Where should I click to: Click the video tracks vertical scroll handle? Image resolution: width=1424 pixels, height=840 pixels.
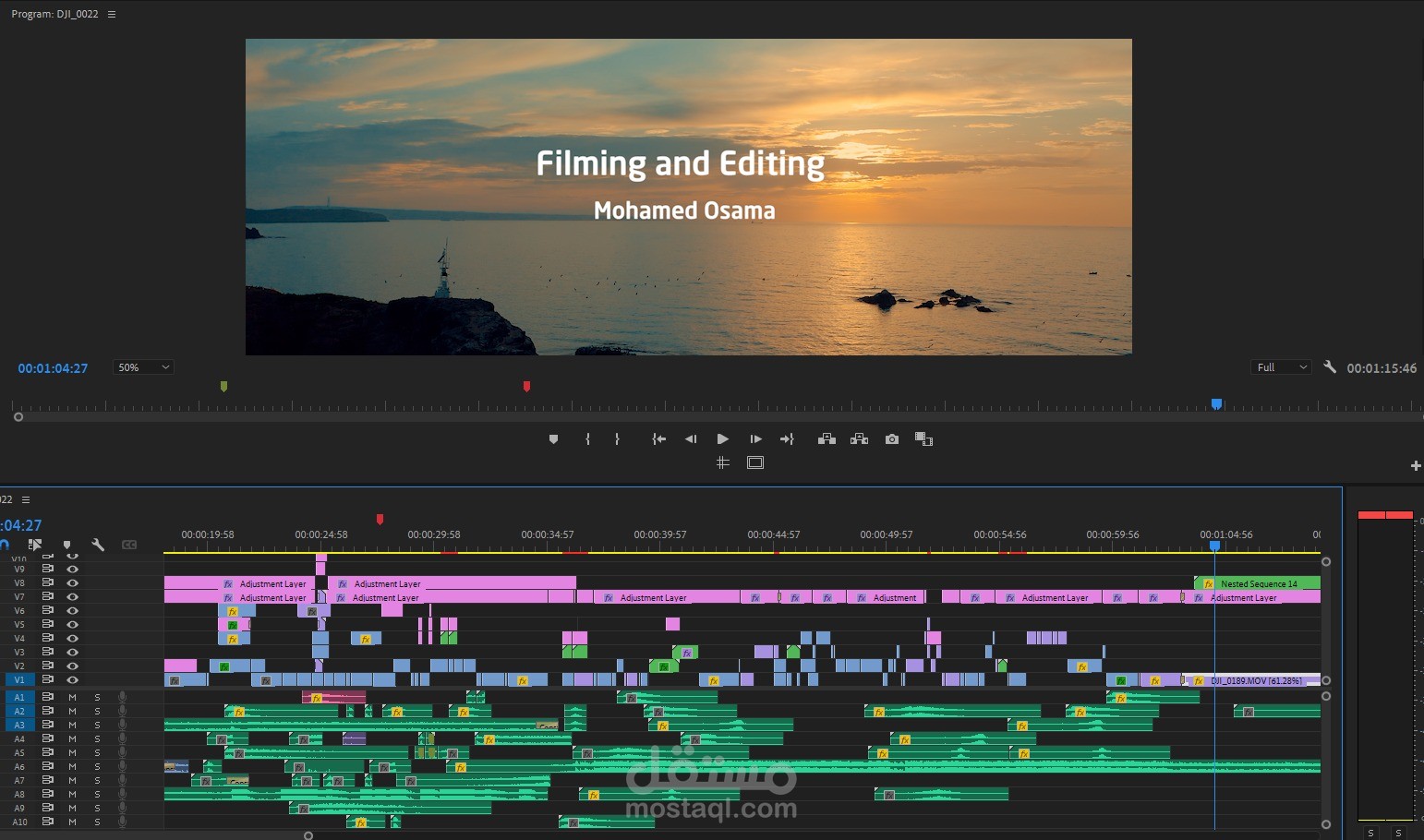[x=1326, y=562]
